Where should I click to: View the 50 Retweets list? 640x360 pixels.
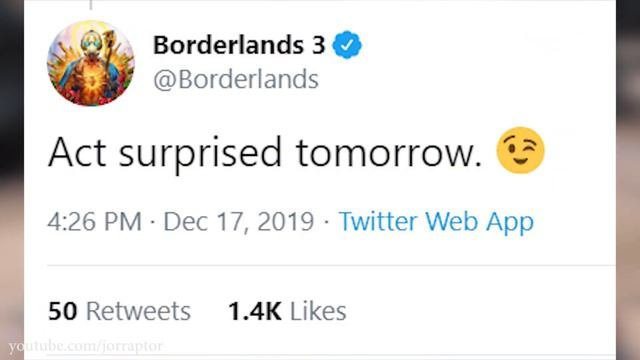click(119, 311)
